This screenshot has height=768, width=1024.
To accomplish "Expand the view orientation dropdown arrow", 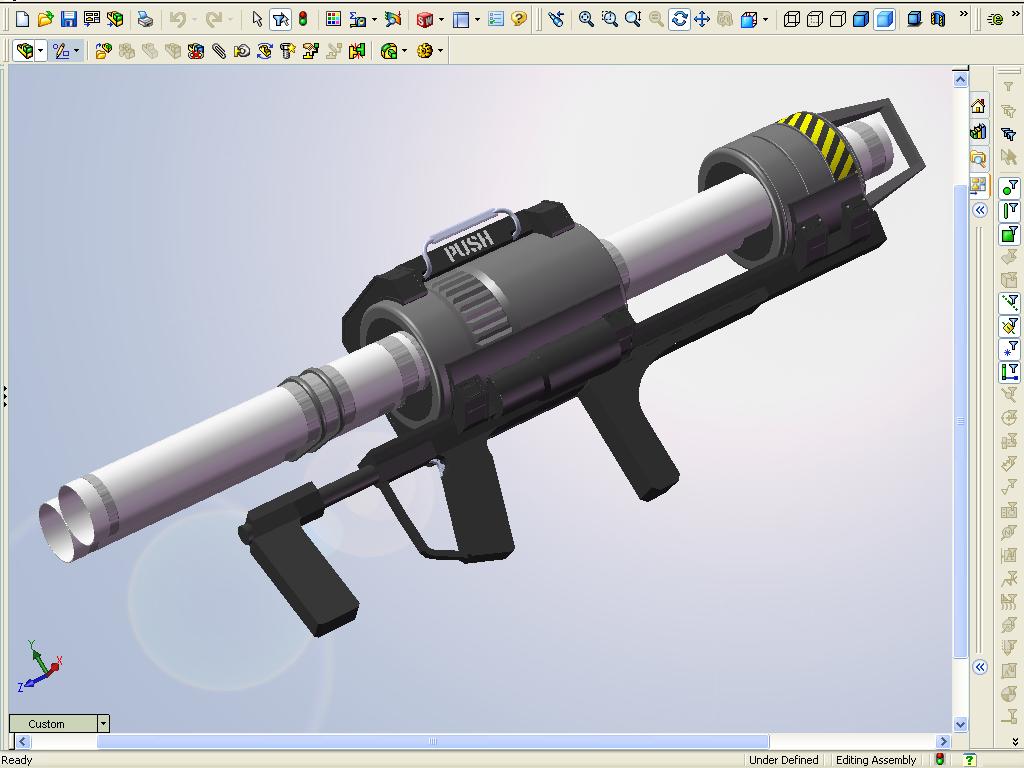I will (x=765, y=19).
